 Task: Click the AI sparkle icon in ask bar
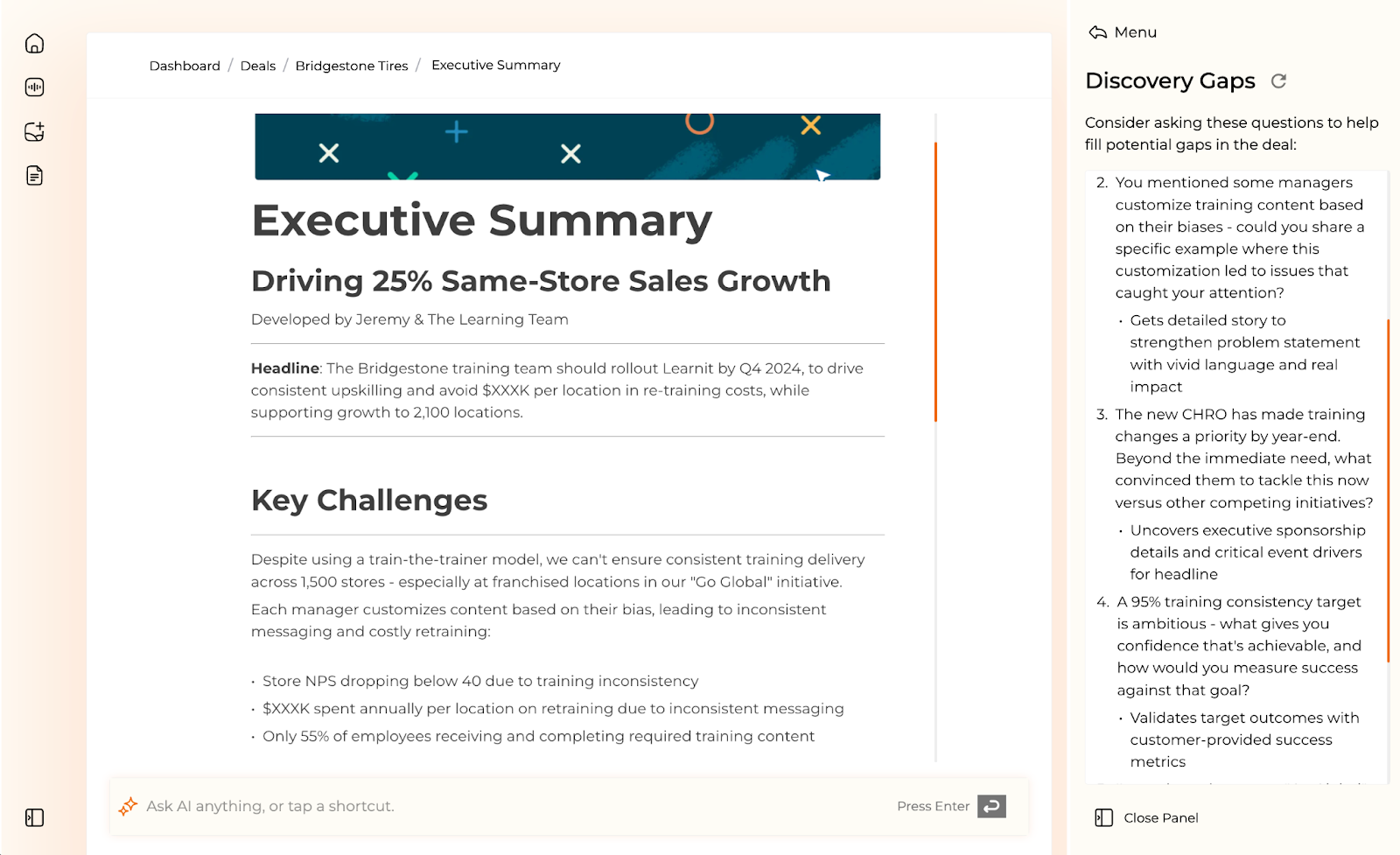[x=129, y=806]
